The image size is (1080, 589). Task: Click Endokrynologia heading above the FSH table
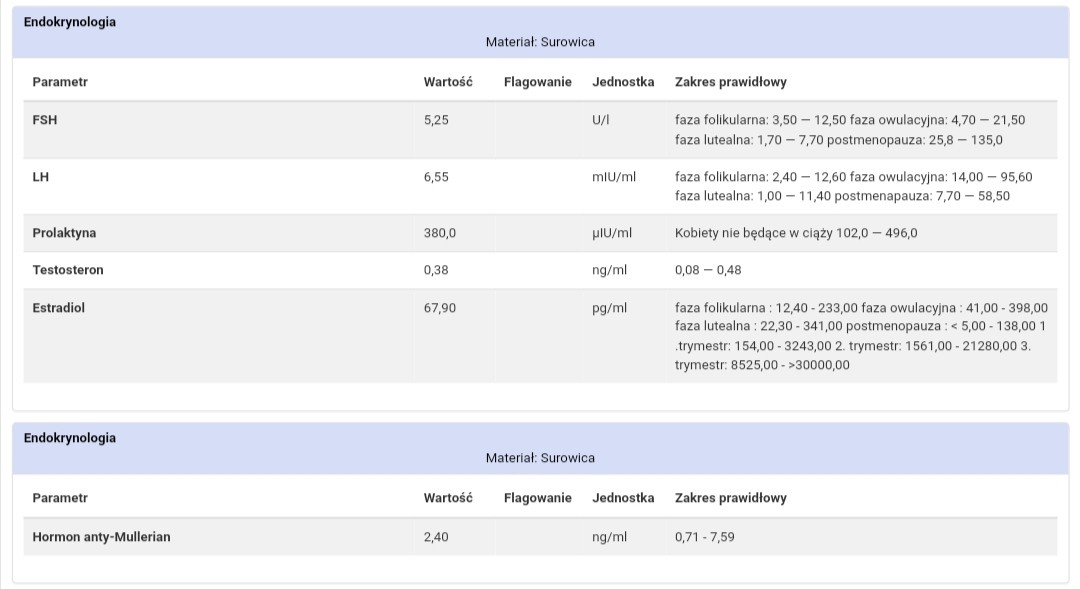70,22
